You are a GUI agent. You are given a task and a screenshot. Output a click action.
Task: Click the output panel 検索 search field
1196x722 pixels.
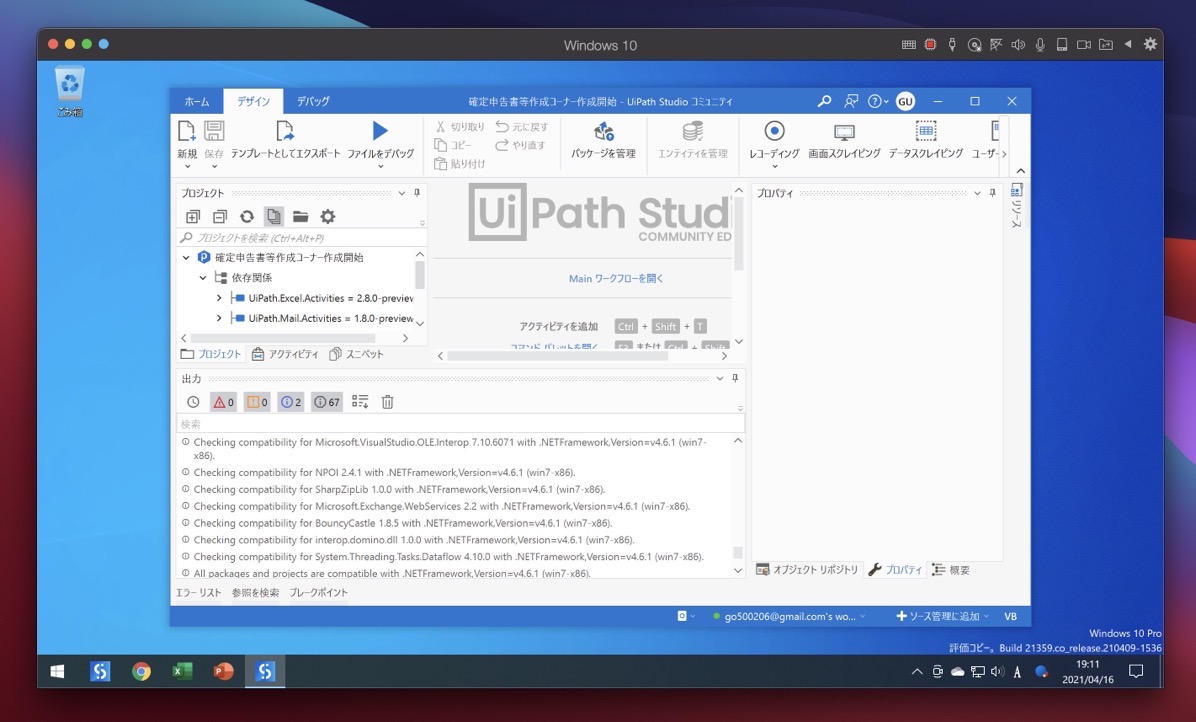[460, 424]
